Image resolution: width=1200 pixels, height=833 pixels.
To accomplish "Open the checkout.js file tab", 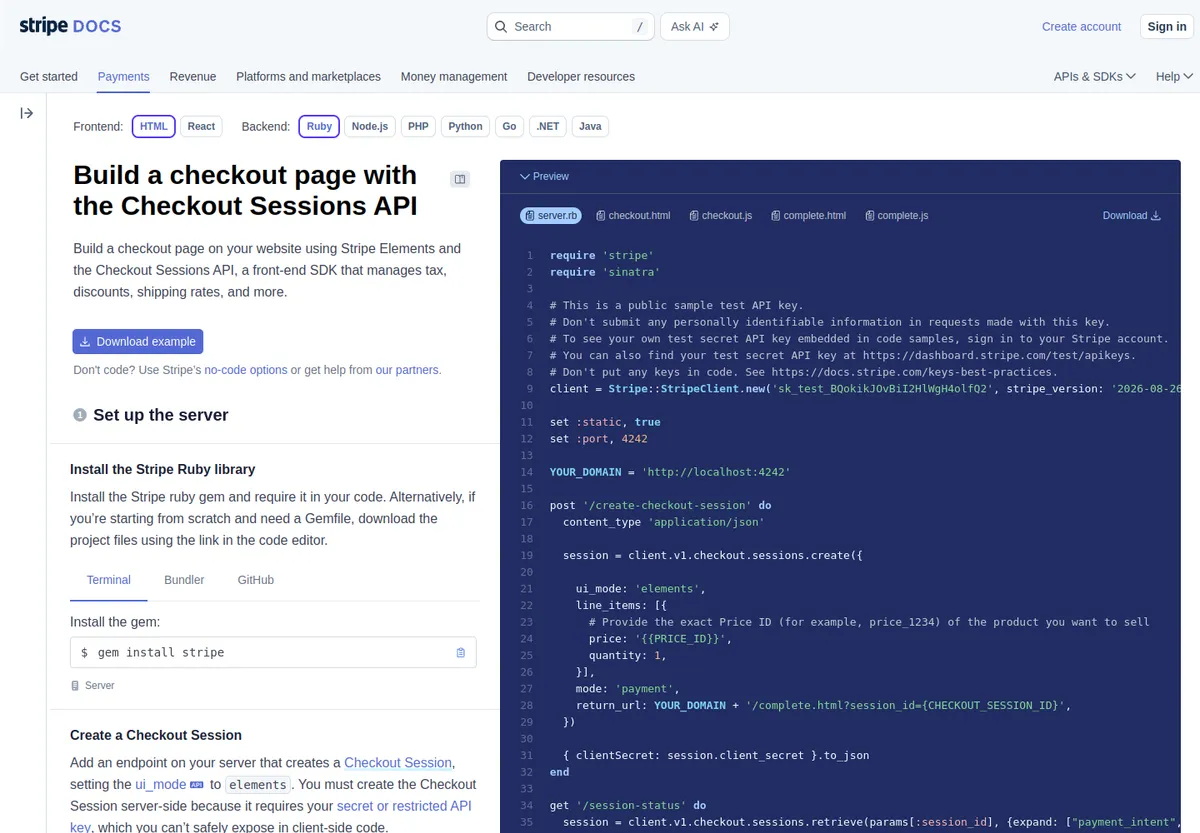I will tap(721, 216).
